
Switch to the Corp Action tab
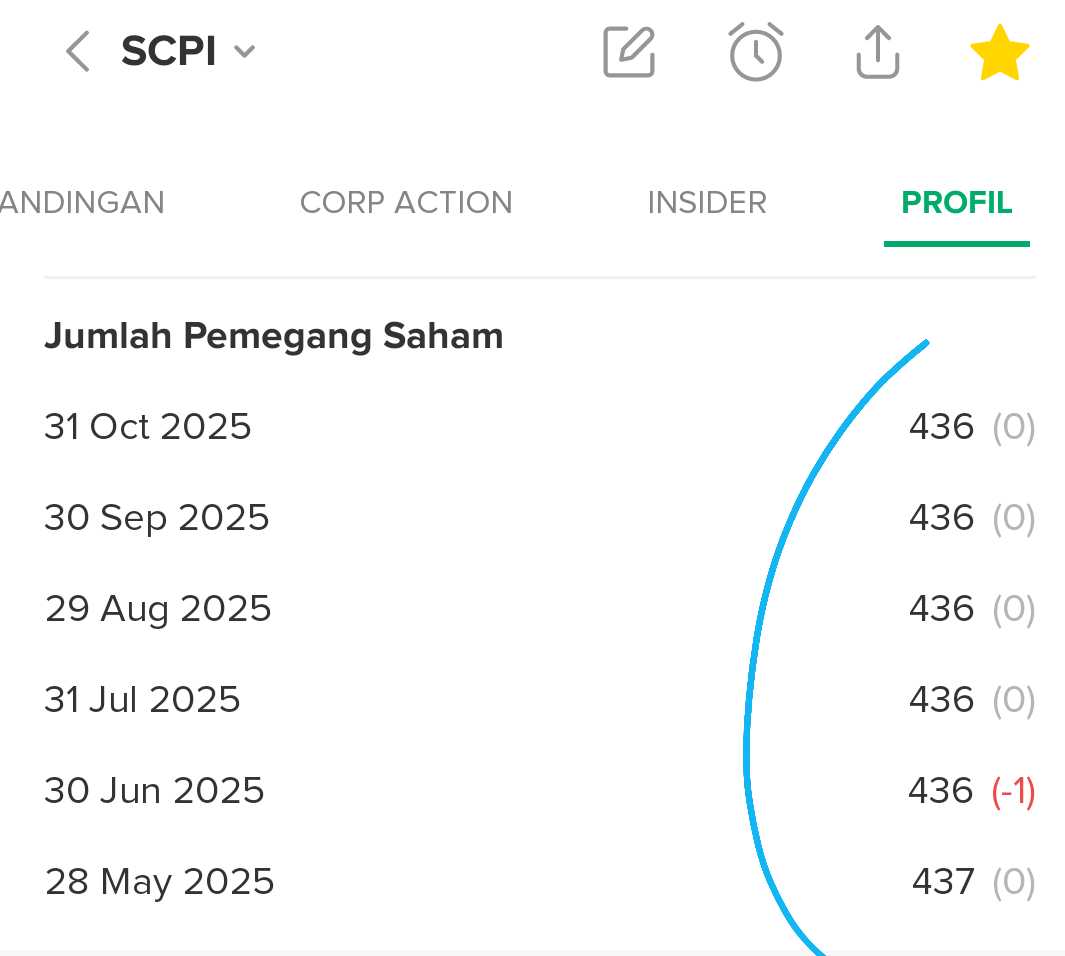[x=406, y=203]
